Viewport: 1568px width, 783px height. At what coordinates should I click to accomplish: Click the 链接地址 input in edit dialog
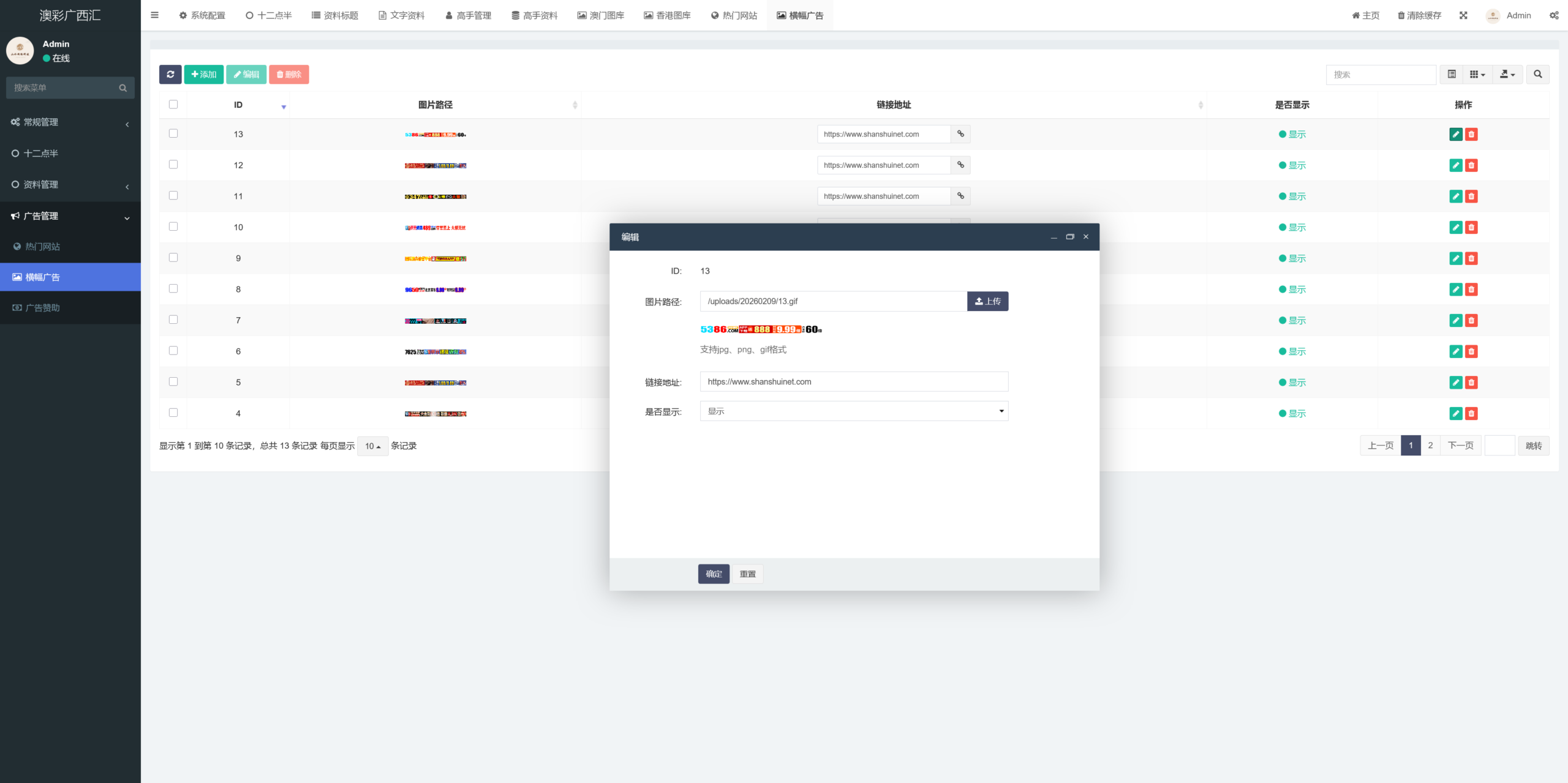pos(854,381)
